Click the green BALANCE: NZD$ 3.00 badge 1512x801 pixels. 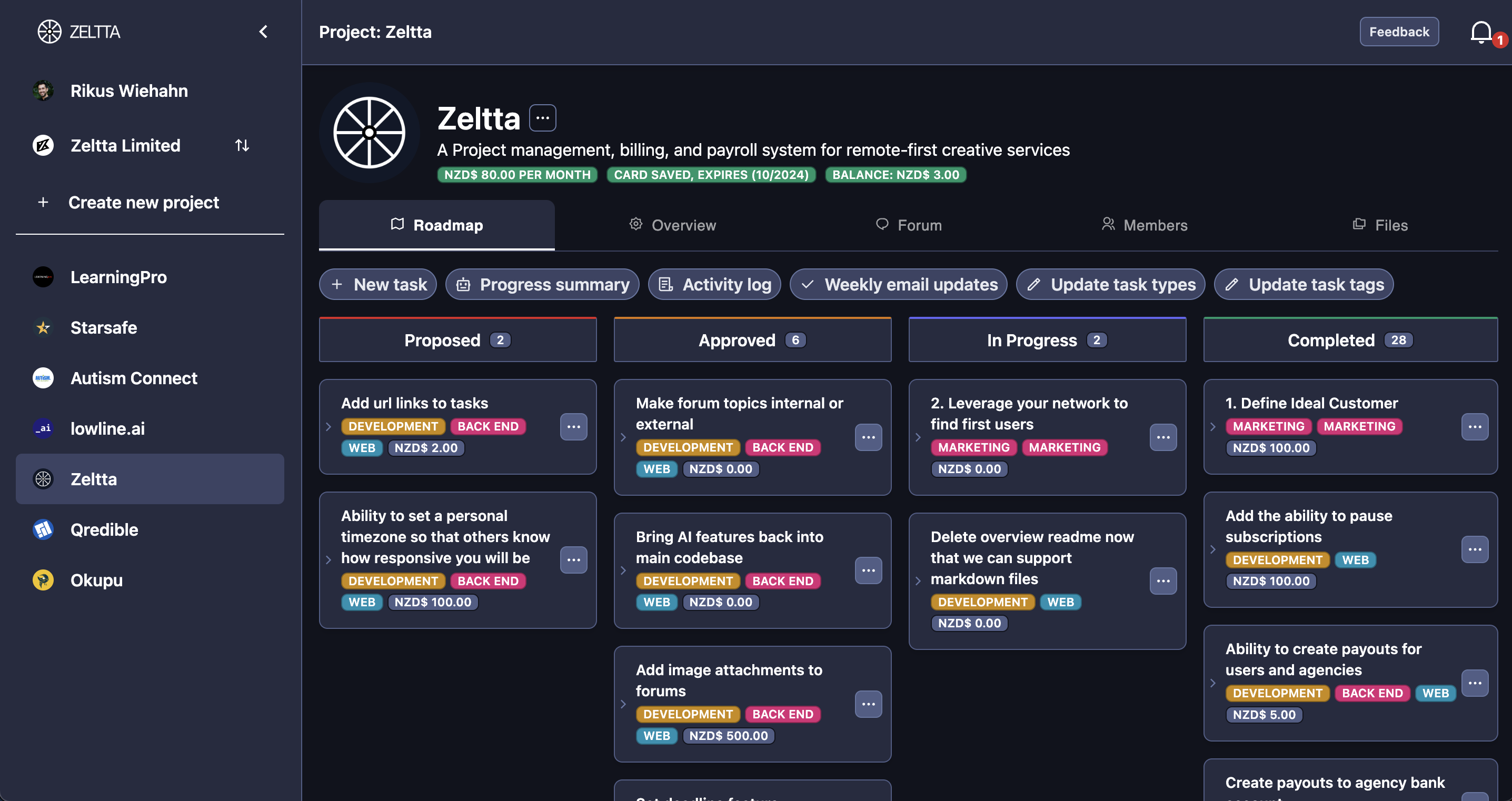click(x=895, y=175)
